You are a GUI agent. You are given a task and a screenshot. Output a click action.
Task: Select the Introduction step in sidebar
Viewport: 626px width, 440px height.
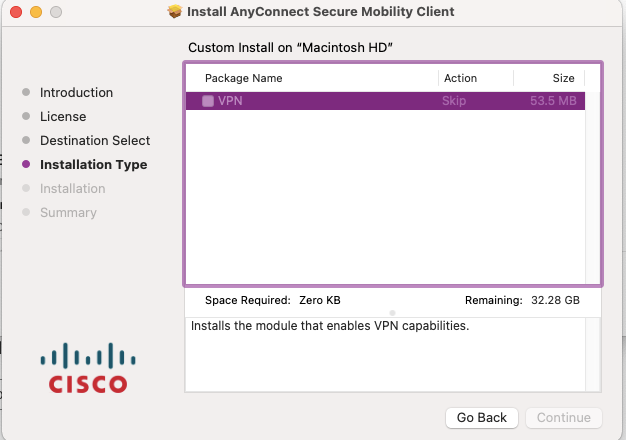76,93
